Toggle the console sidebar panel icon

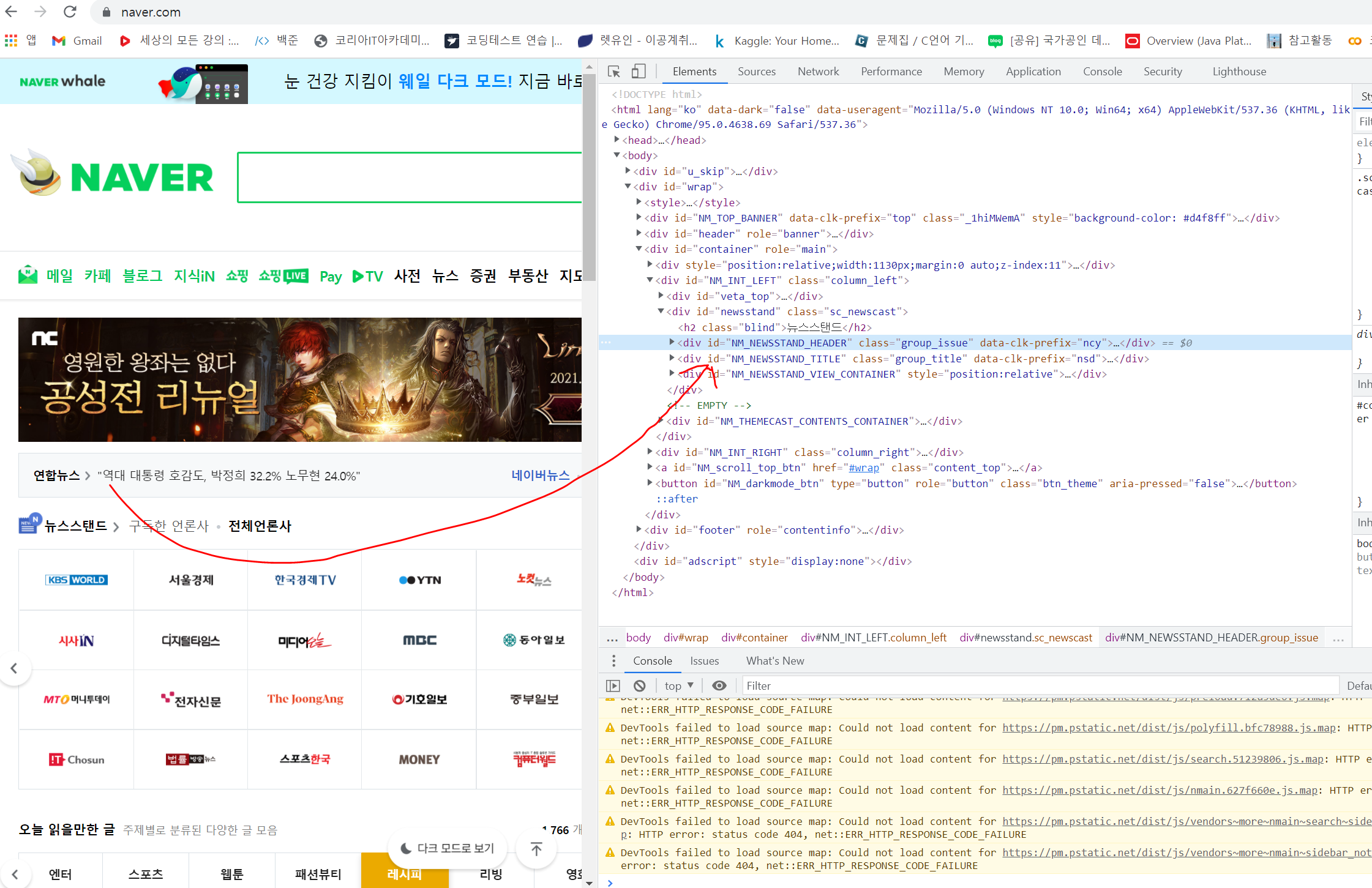(x=613, y=685)
